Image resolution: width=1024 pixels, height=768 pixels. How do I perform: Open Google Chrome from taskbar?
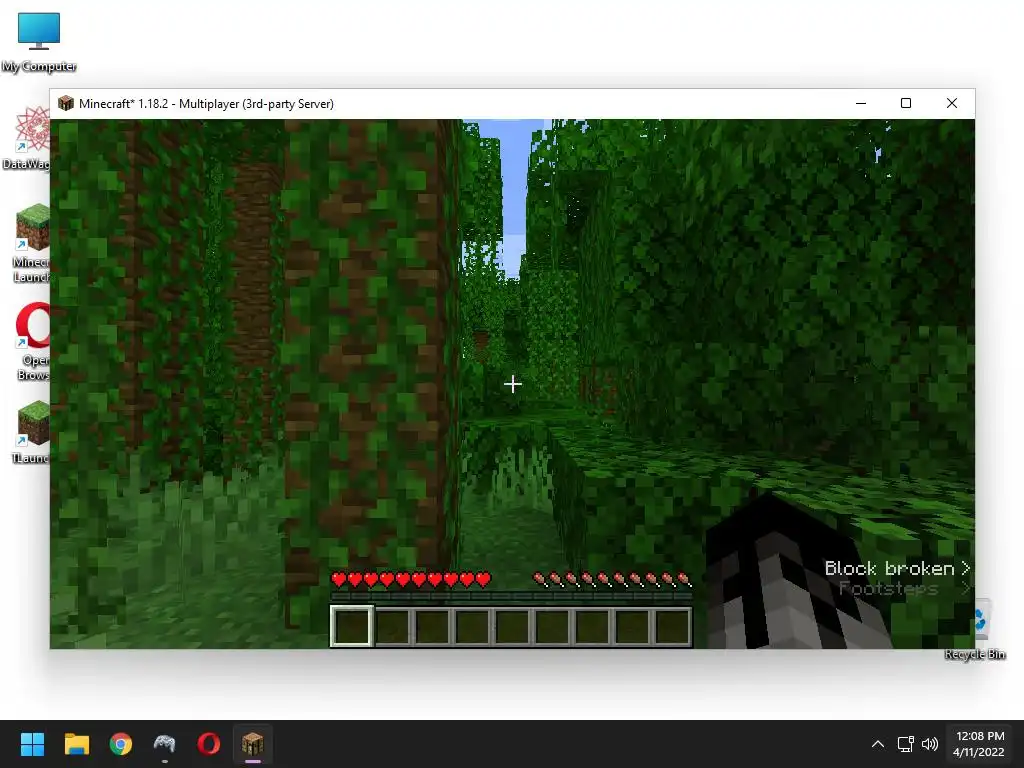tap(121, 744)
